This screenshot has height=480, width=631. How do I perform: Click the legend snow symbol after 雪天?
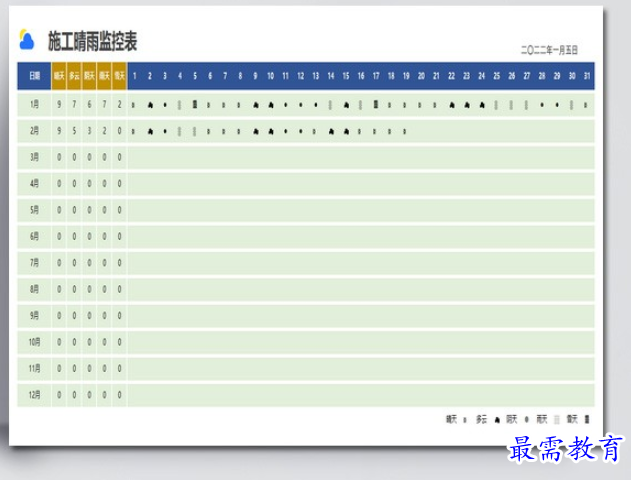587,419
